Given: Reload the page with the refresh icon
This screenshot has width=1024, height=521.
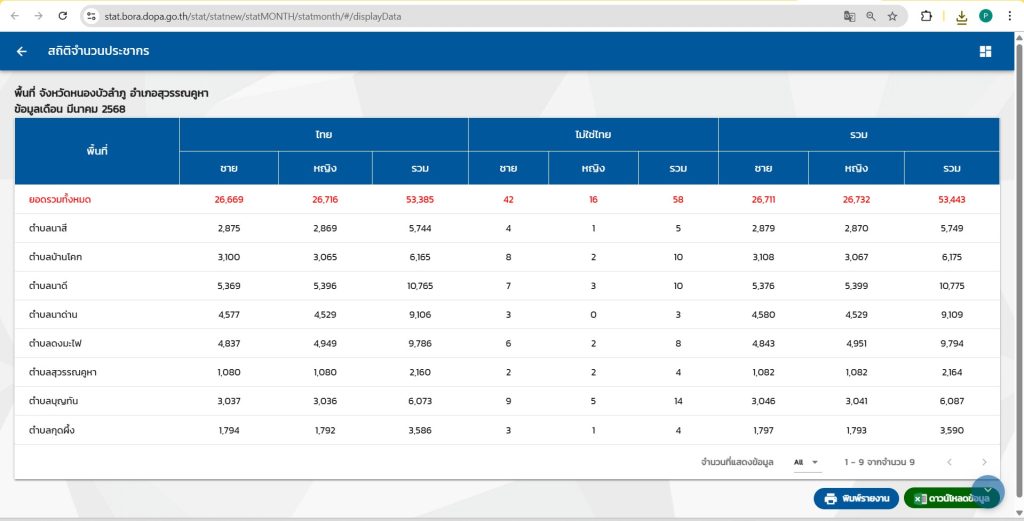Looking at the screenshot, I should coord(63,16).
